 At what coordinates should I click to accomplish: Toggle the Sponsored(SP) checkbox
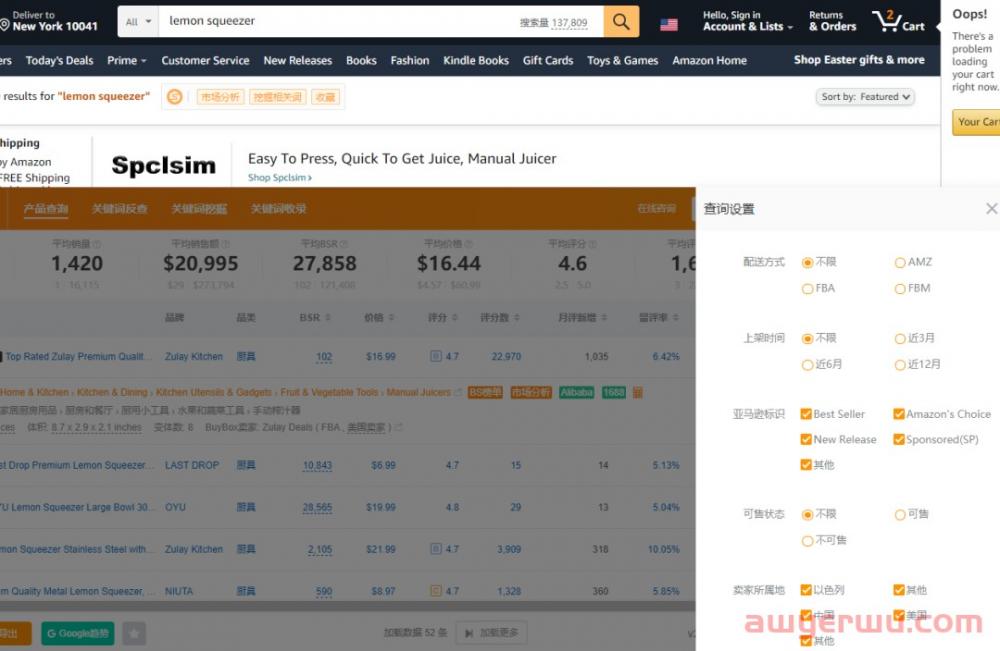tap(899, 439)
